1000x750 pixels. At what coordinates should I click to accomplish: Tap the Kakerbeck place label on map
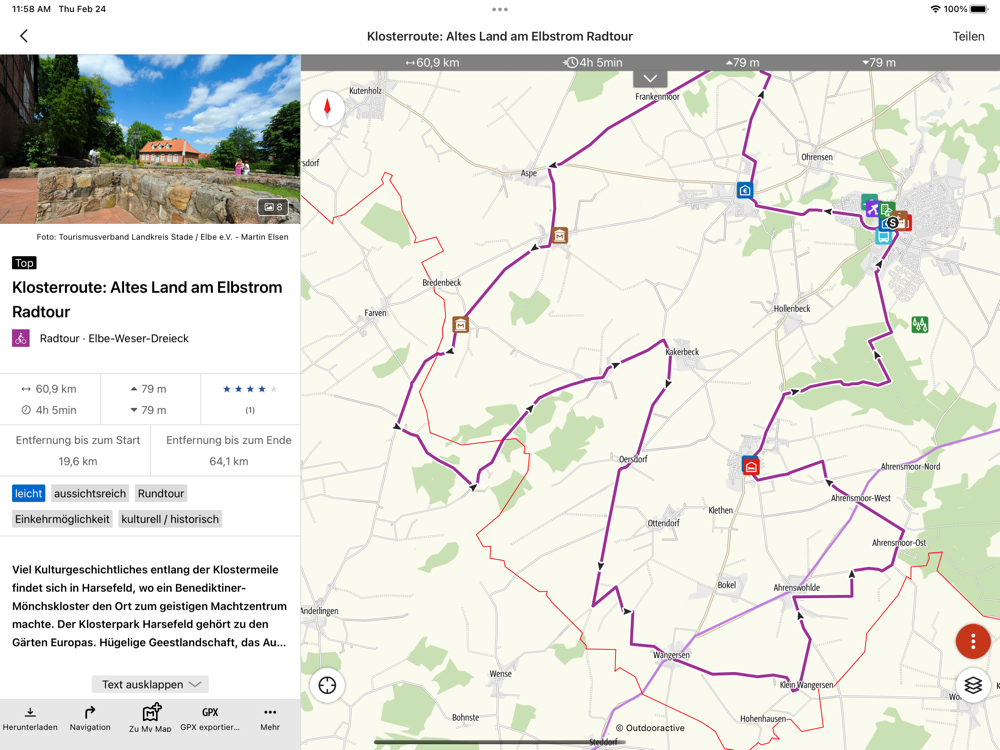click(682, 351)
